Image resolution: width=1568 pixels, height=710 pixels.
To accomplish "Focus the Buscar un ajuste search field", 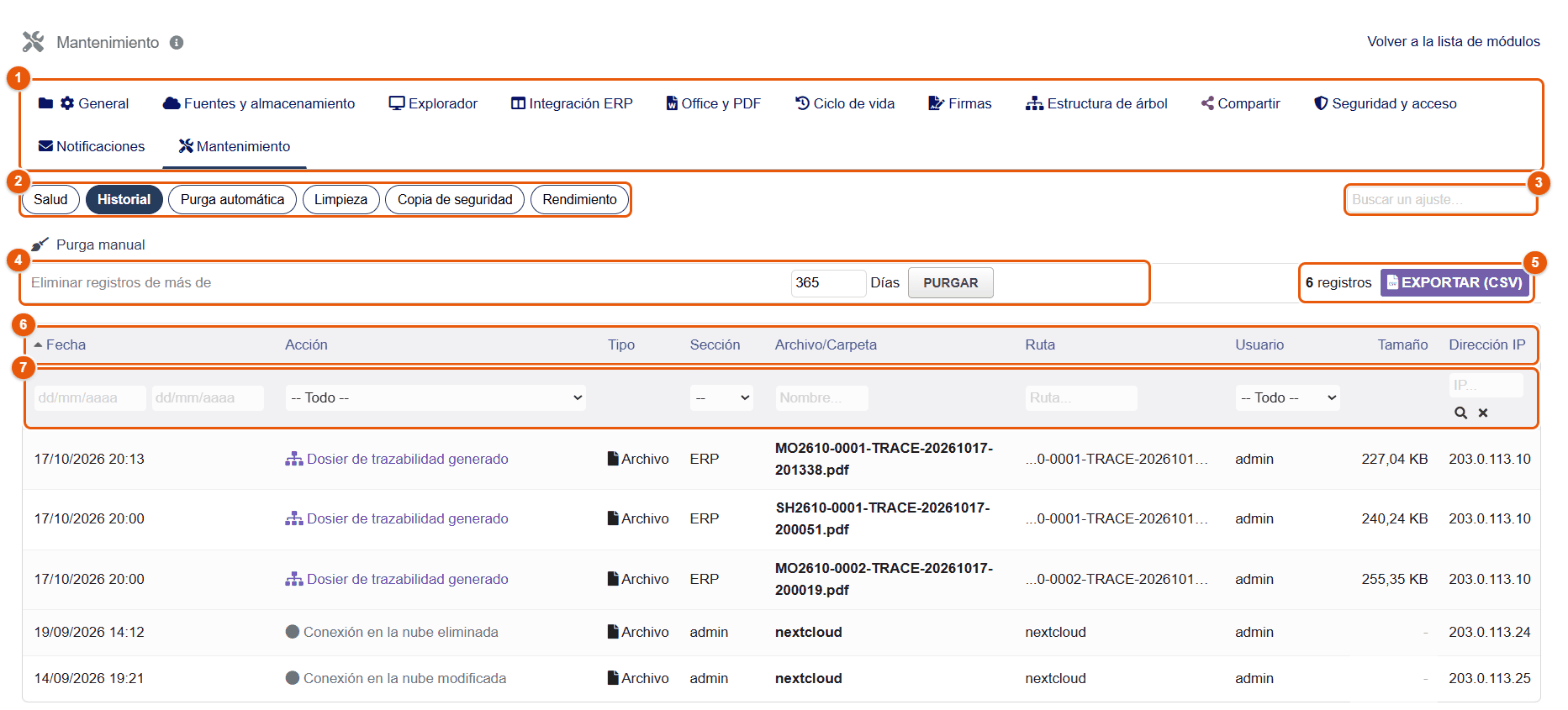I will tap(1440, 200).
